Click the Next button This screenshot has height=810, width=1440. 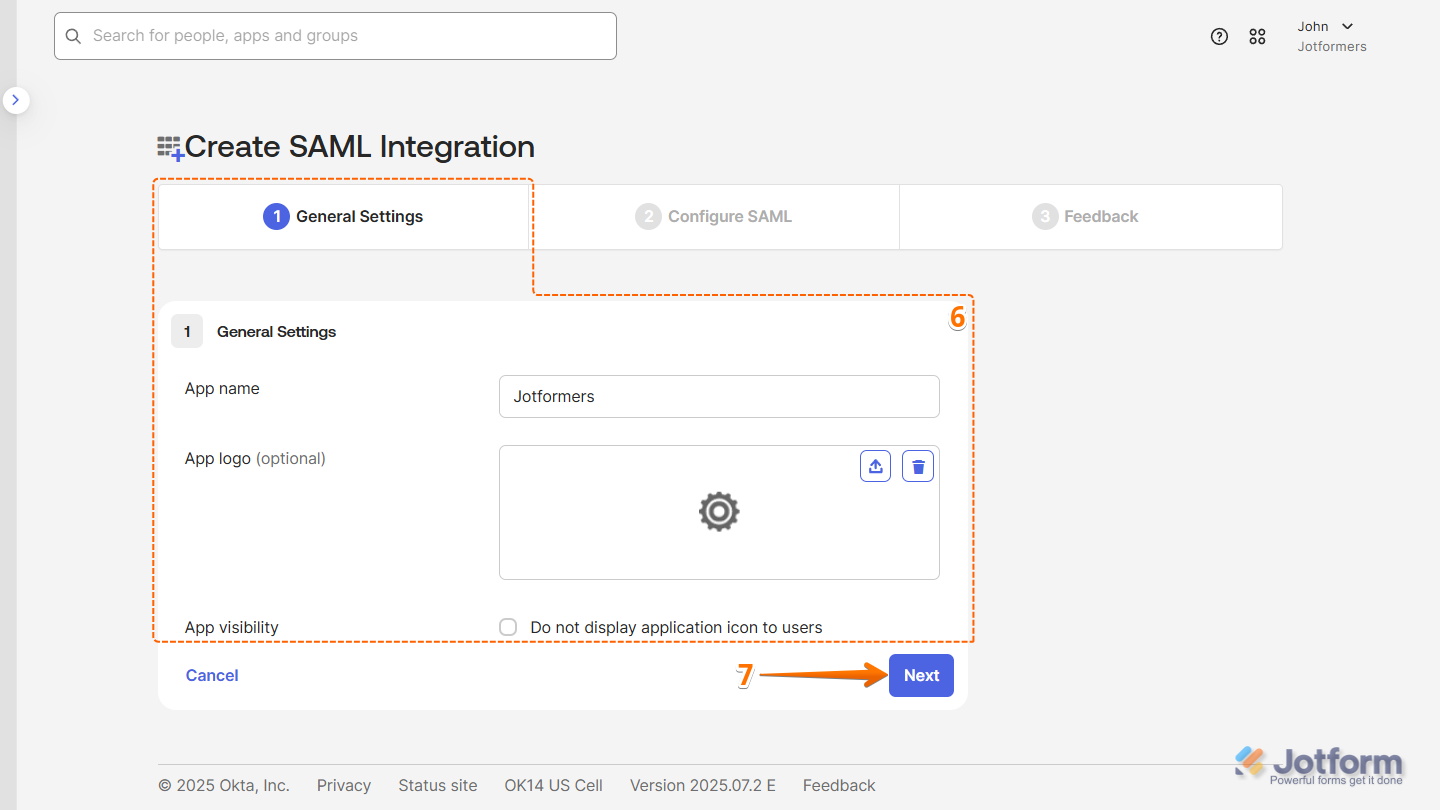click(921, 675)
